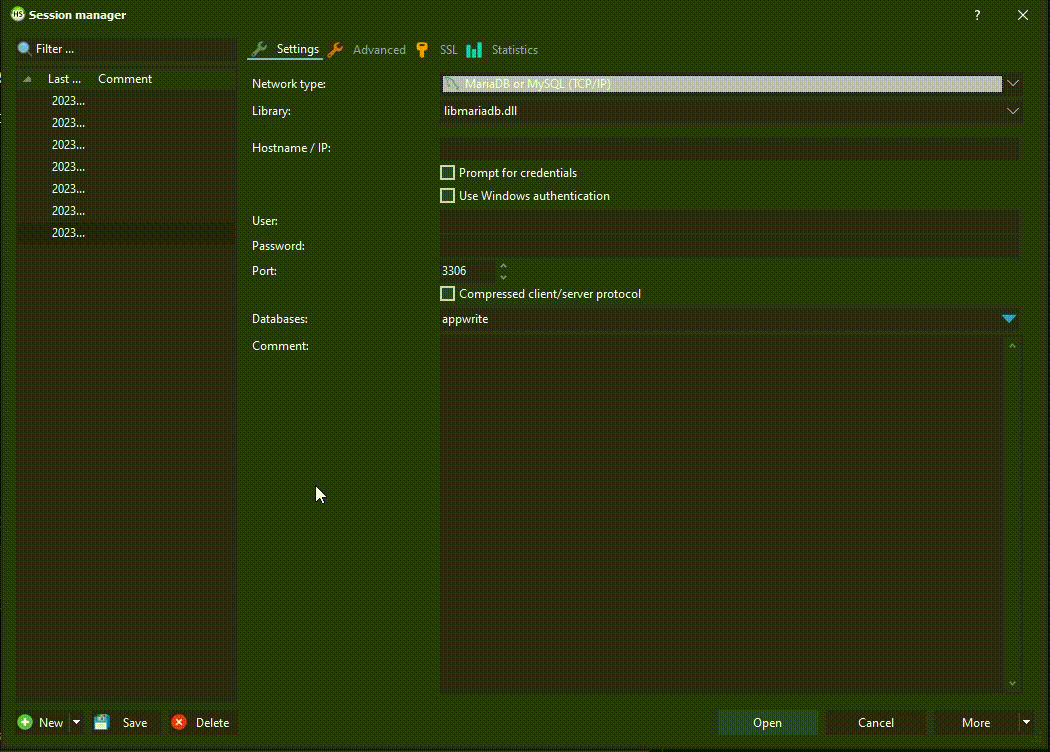Click the Comment scrollbar up arrow

pyautogui.click(x=1012, y=346)
